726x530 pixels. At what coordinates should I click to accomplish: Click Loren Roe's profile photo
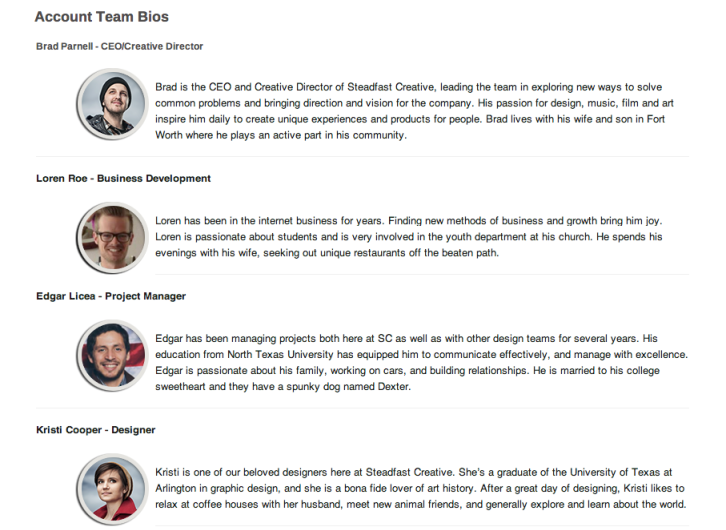click(x=111, y=238)
